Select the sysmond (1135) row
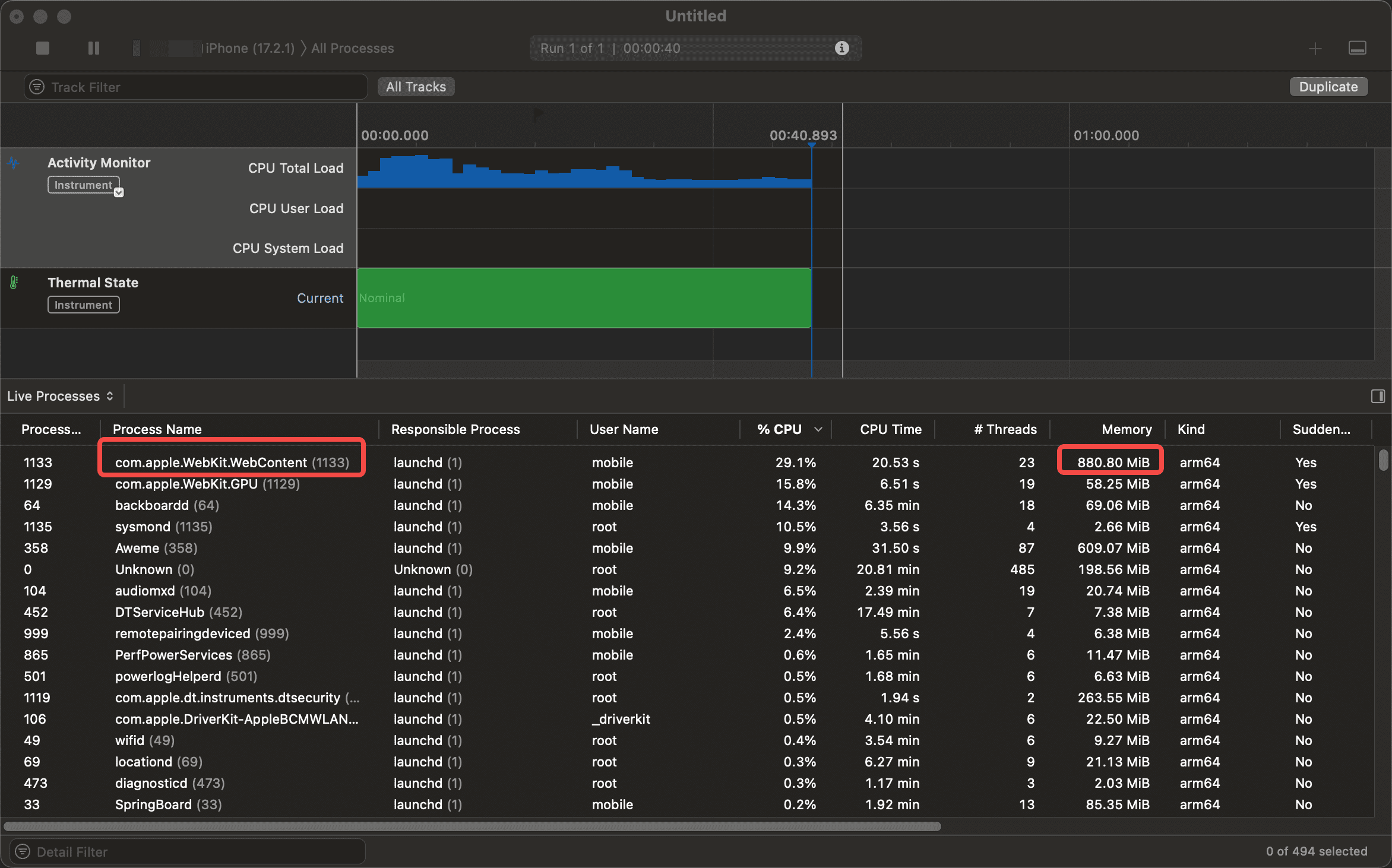Screen dimensions: 1392x868 [687, 527]
